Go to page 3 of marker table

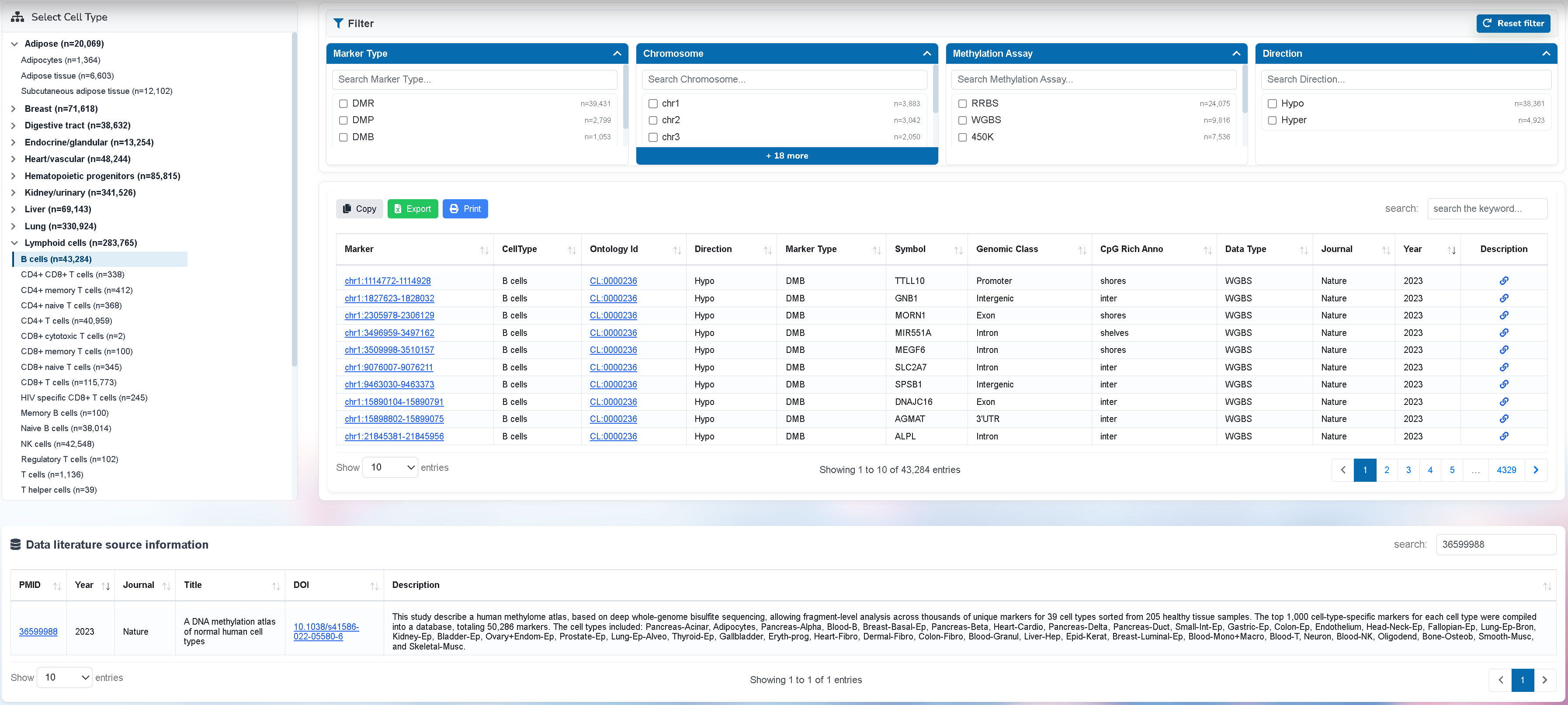pyautogui.click(x=1408, y=470)
